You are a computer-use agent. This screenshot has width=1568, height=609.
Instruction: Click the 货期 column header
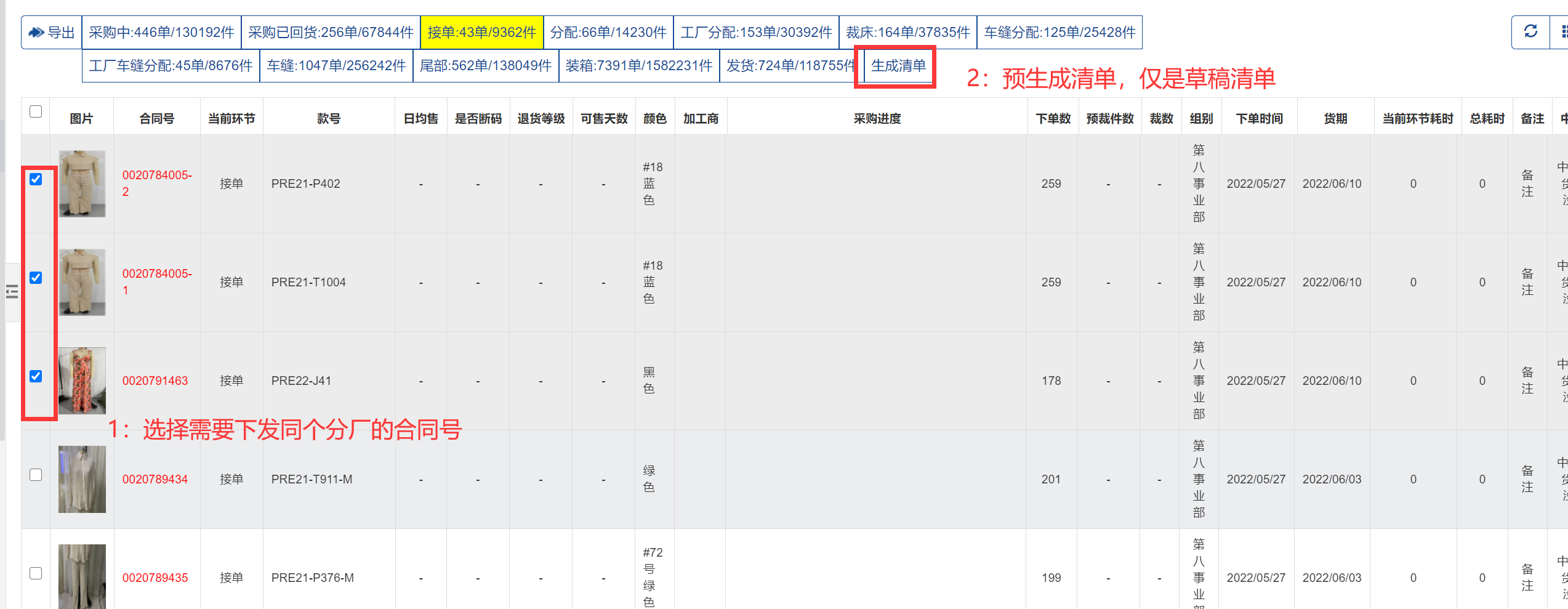(1335, 118)
